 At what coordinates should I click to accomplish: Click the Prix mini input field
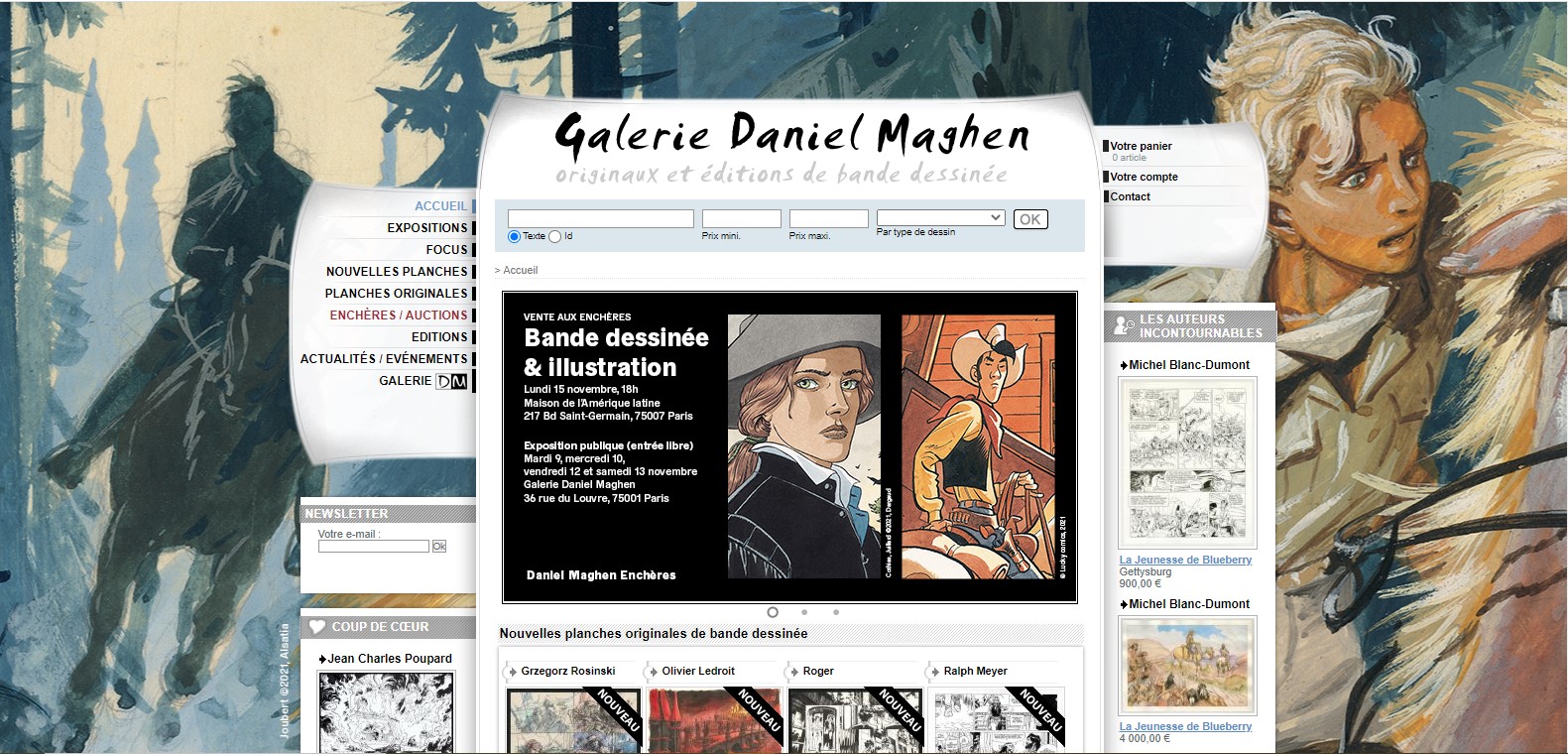(741, 219)
